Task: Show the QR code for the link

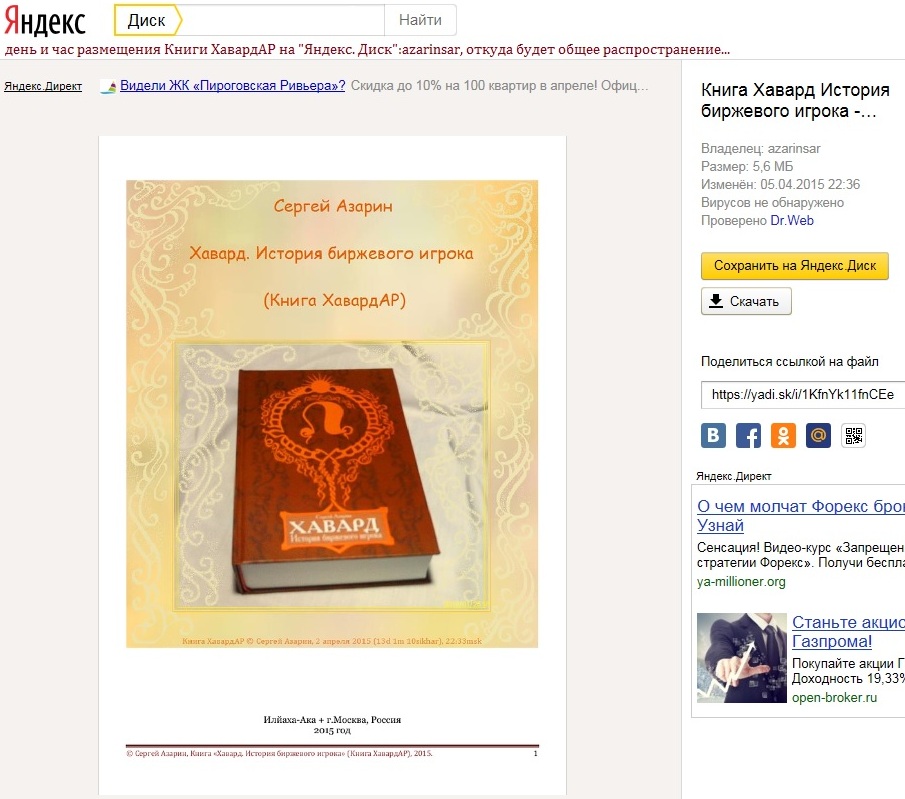Action: 853,435
